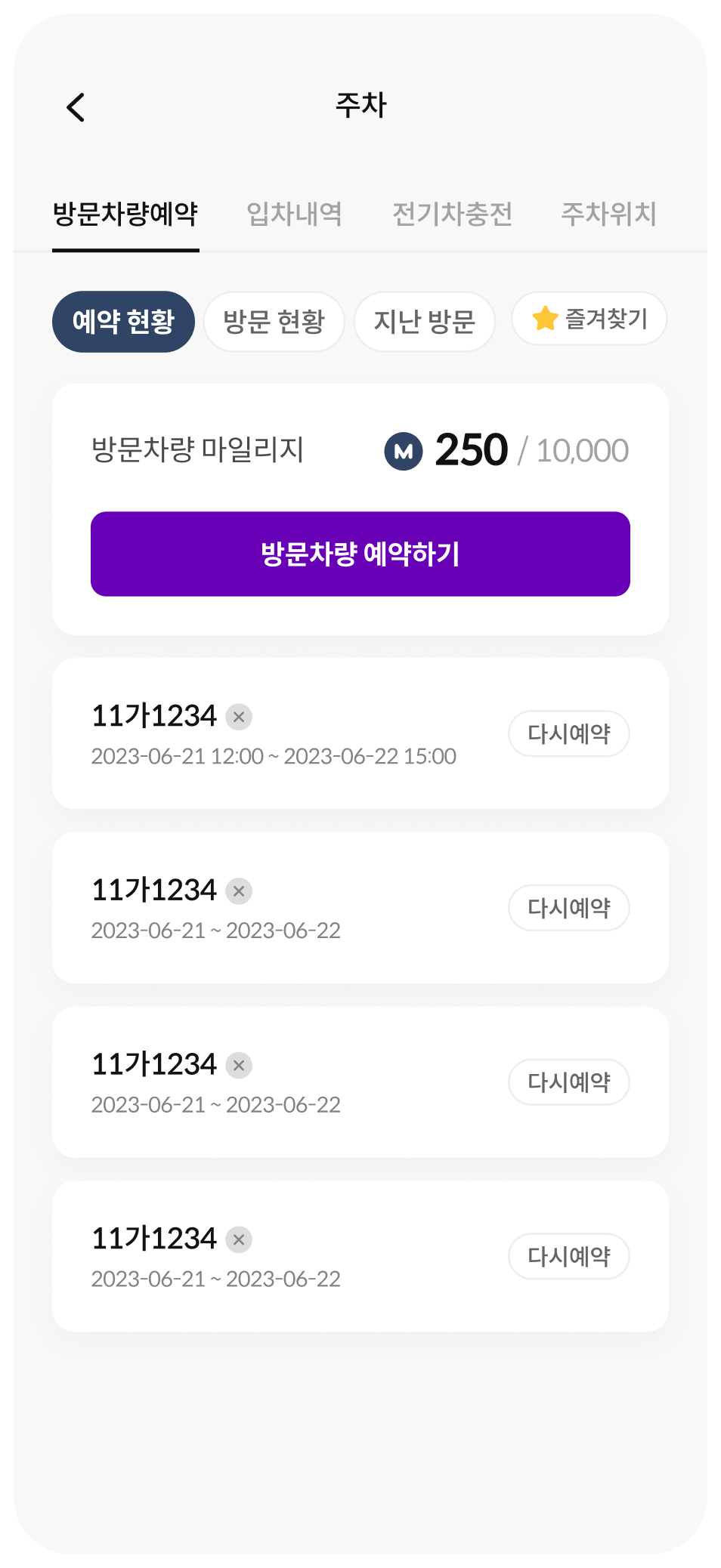Switch to the 입차내역 tab
Viewport: 721px width, 1568px height.
(294, 214)
